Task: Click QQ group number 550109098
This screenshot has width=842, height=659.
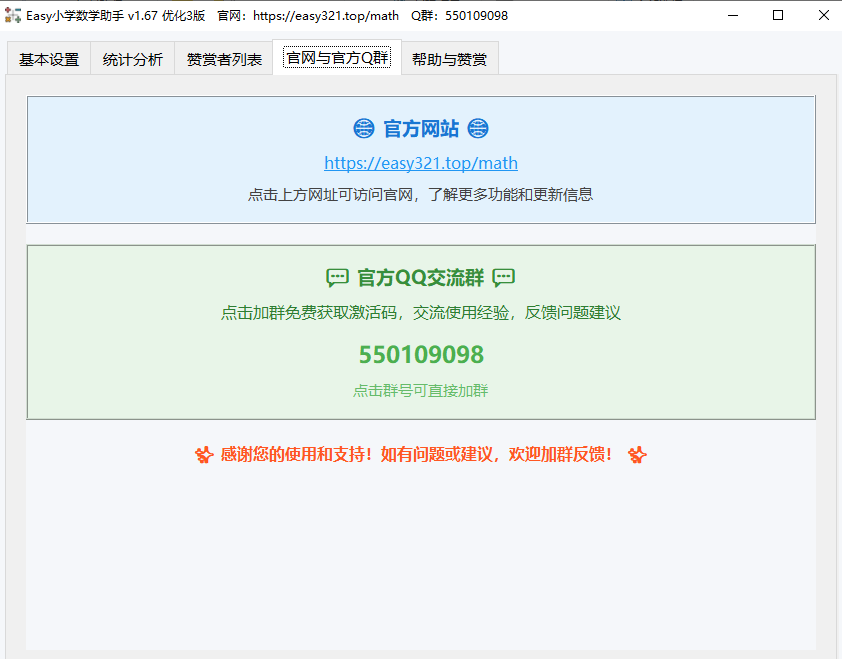Action: point(421,354)
